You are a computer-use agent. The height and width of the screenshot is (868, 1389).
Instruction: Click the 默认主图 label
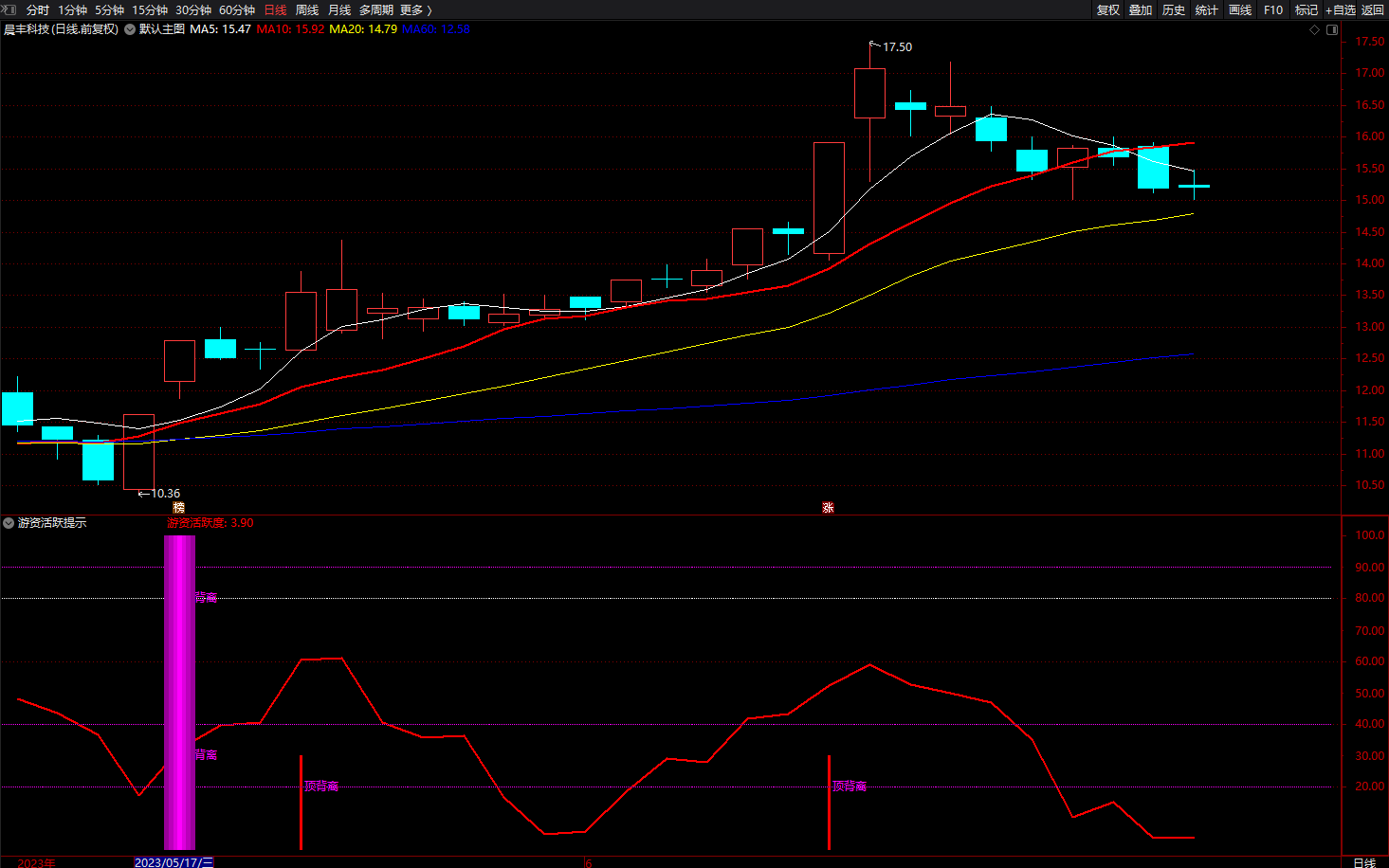(x=162, y=29)
